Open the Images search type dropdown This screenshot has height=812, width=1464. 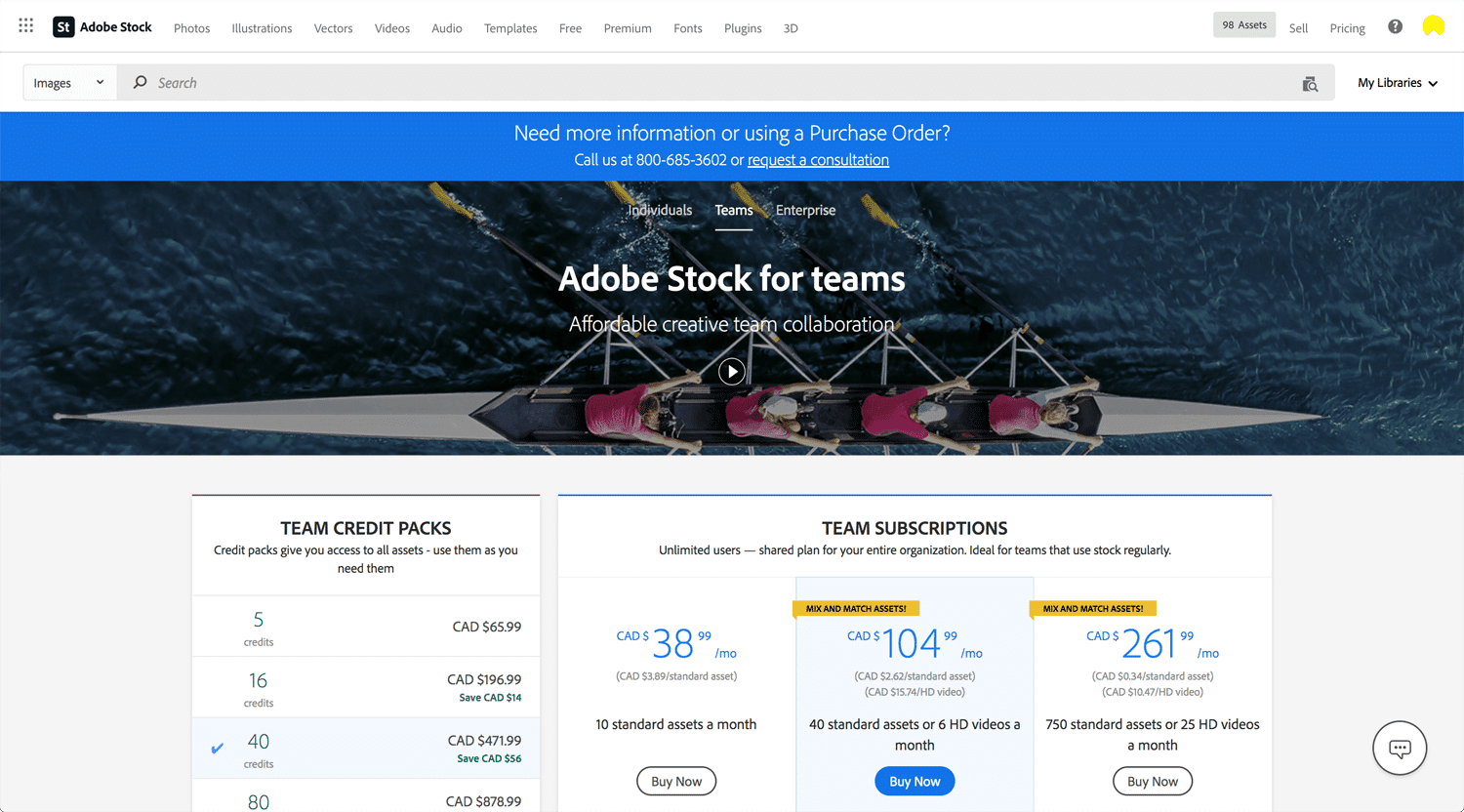click(69, 83)
